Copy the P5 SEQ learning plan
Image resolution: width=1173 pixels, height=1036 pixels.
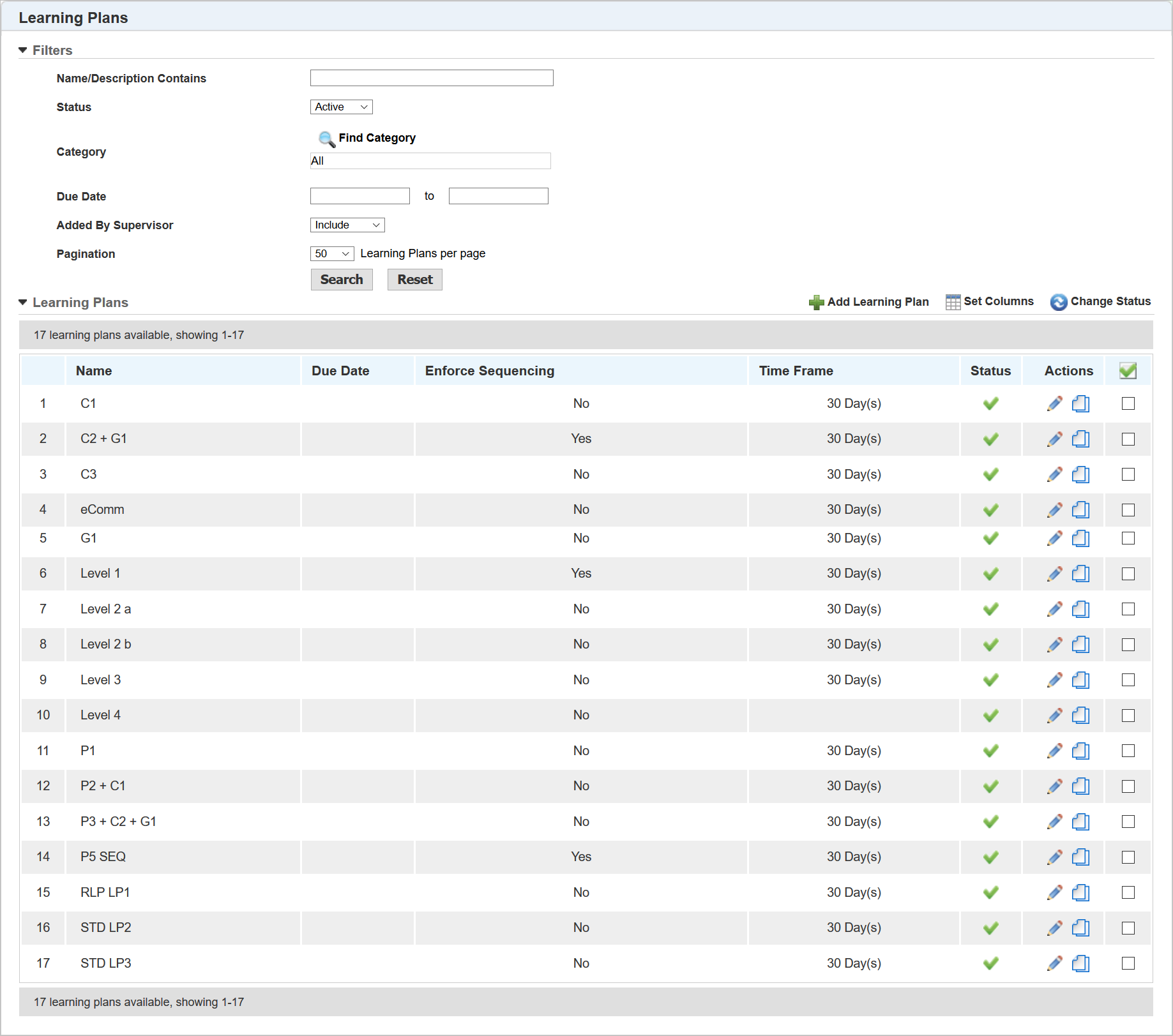[x=1080, y=857]
